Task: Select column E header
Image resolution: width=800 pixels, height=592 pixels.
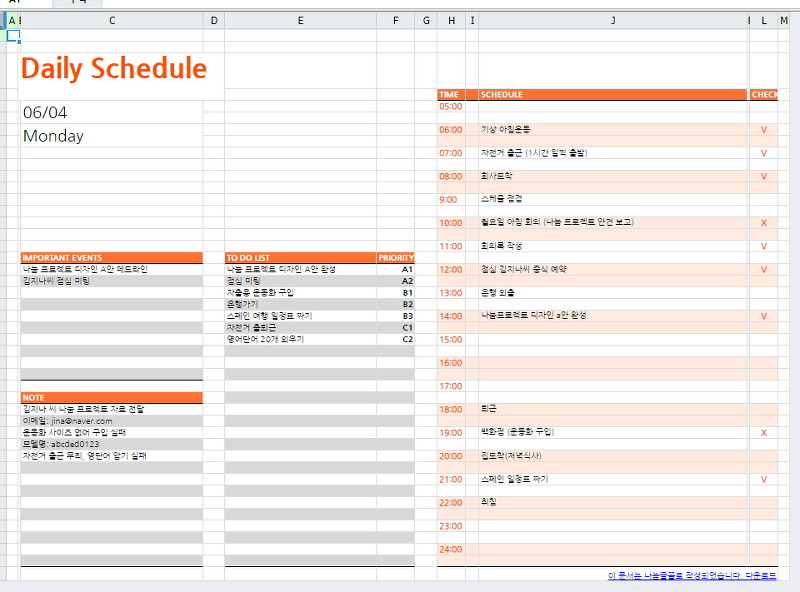Action: [x=301, y=20]
